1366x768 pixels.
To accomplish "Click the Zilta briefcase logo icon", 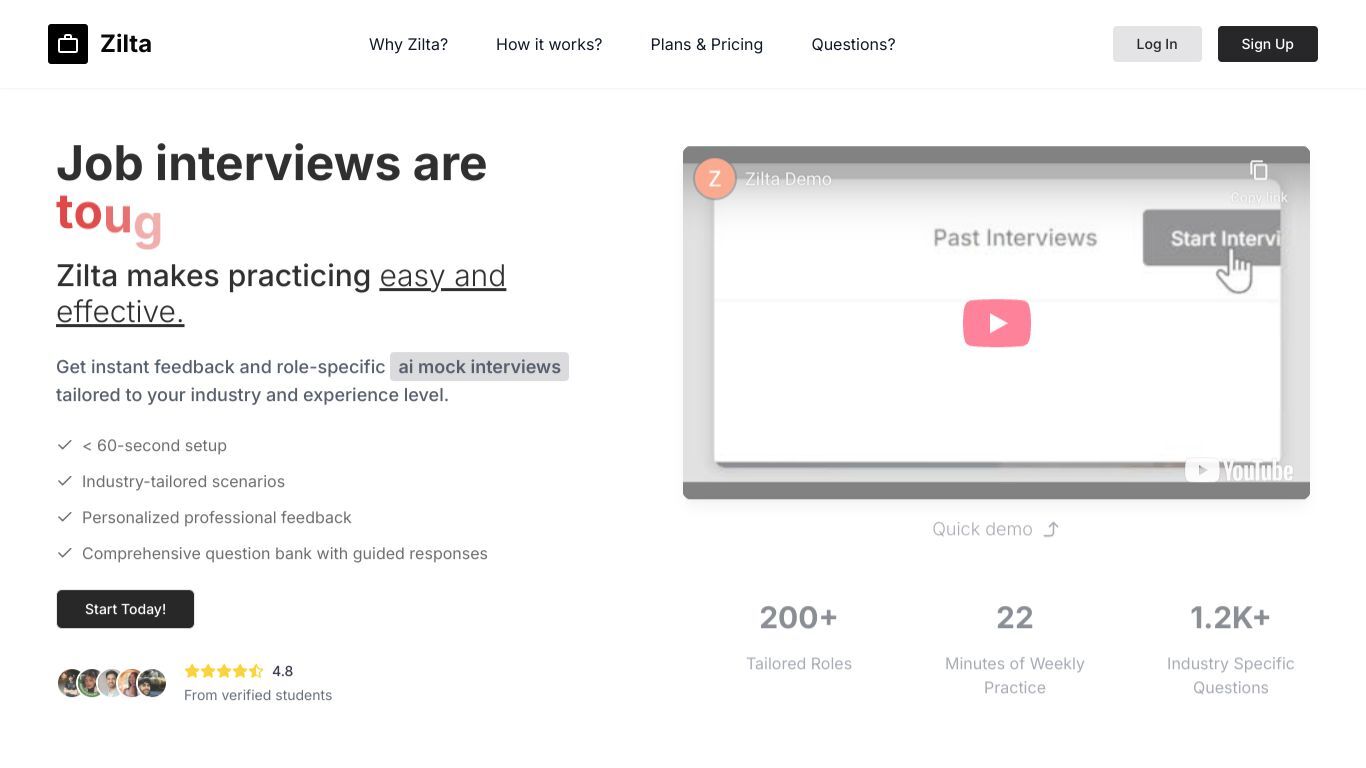I will click(x=68, y=44).
